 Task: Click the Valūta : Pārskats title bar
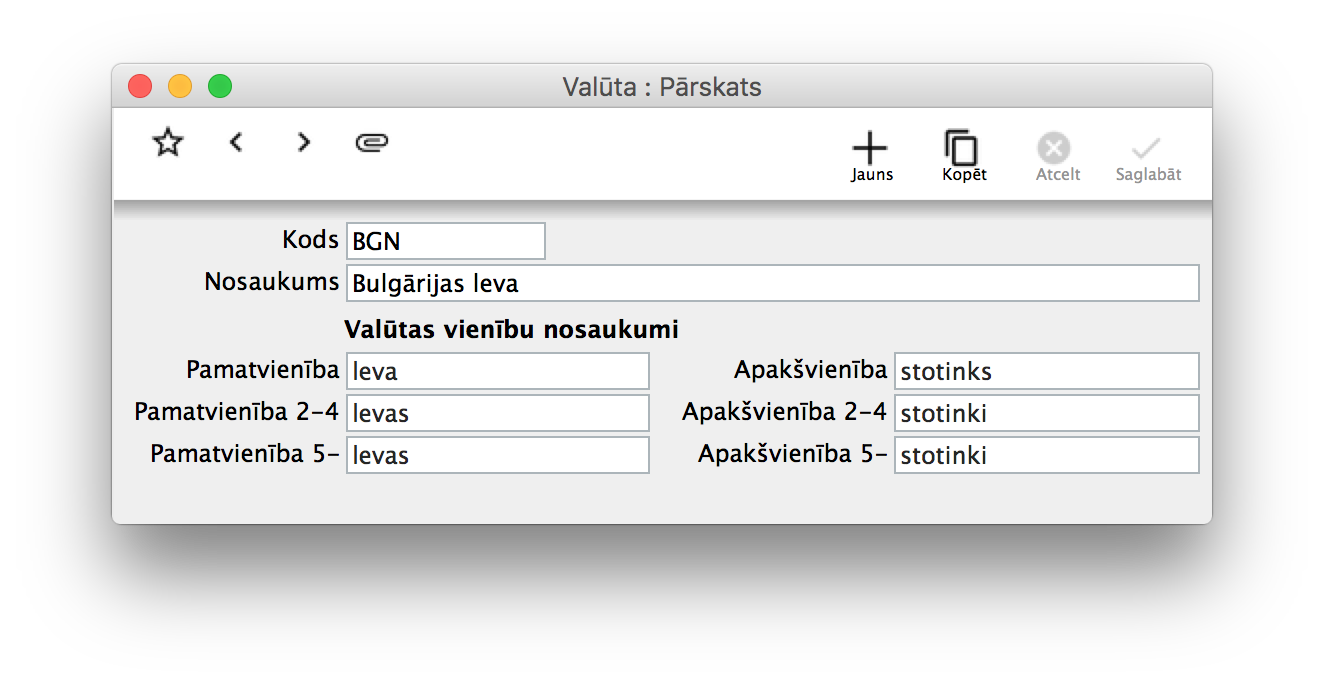[x=662, y=87]
